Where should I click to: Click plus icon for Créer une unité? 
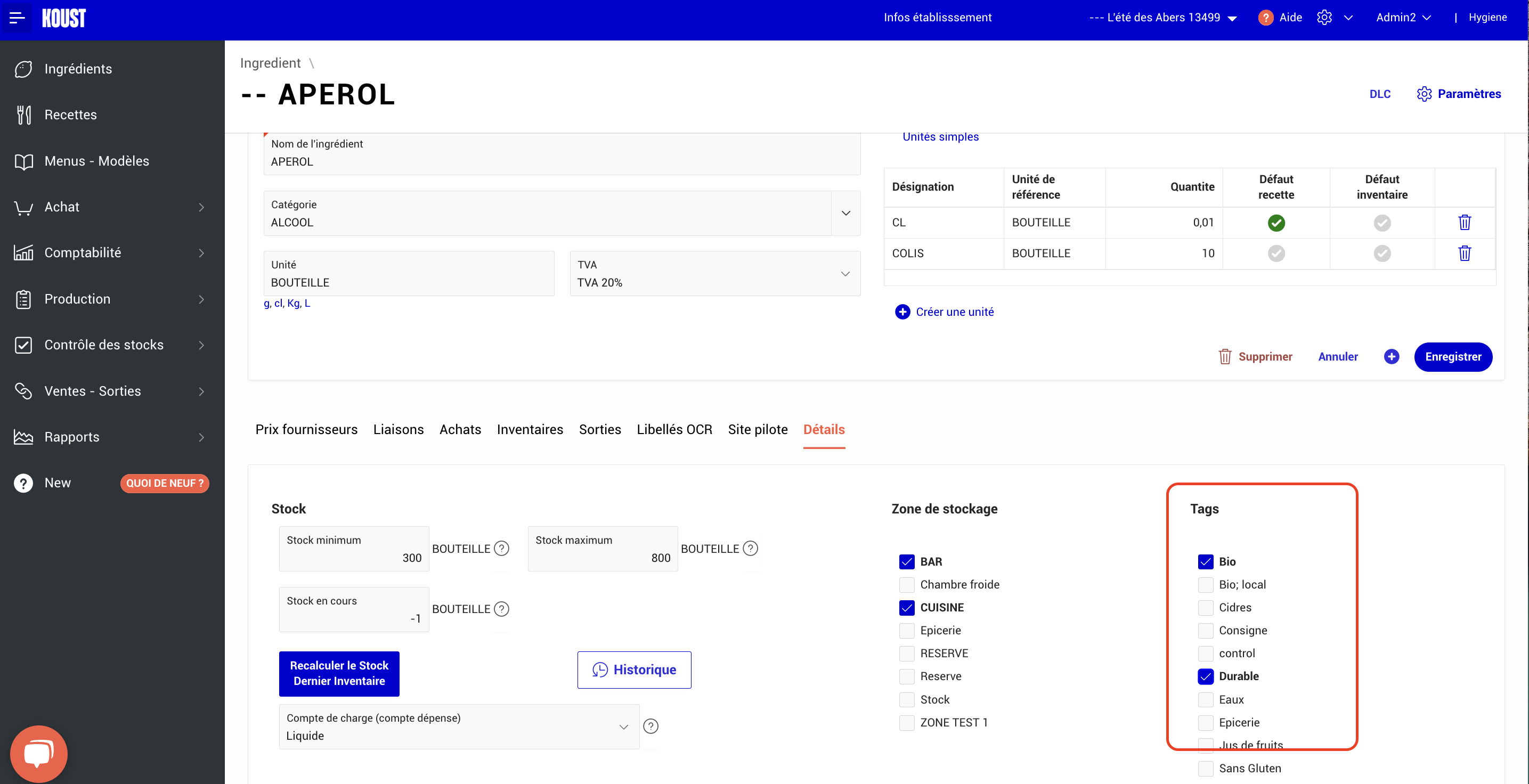point(902,312)
